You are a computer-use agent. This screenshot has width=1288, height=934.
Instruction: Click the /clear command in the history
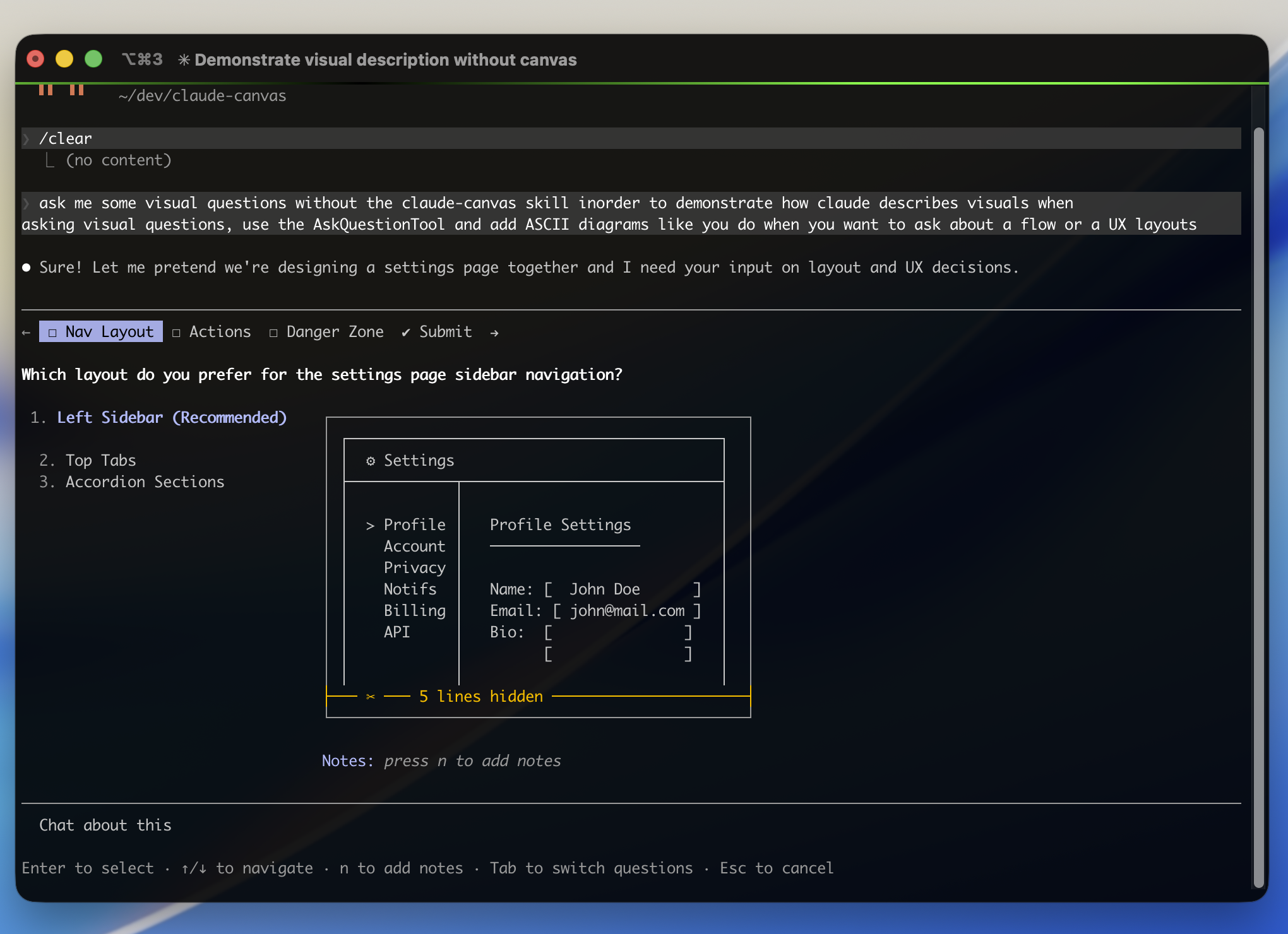pyautogui.click(x=66, y=138)
